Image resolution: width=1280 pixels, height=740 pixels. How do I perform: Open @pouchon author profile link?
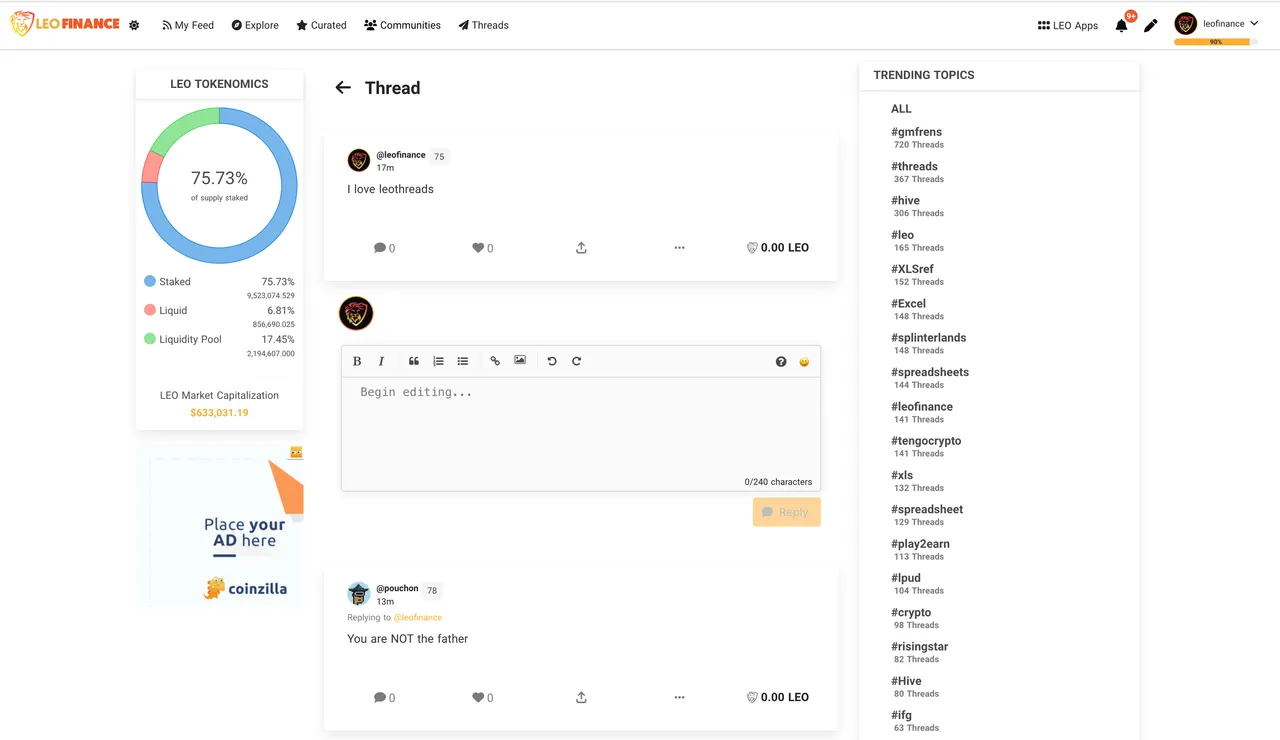(x=397, y=588)
